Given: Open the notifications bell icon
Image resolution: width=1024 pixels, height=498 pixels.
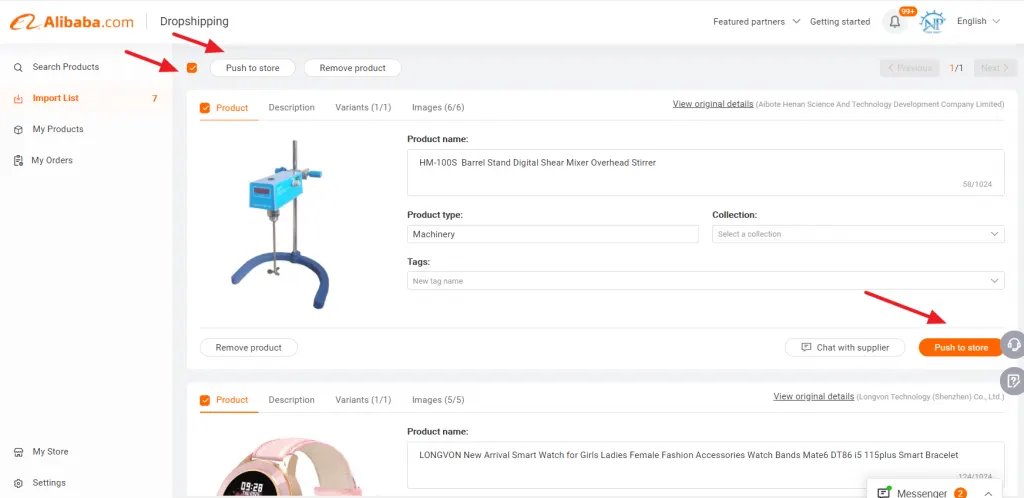Looking at the screenshot, I should coord(895,22).
